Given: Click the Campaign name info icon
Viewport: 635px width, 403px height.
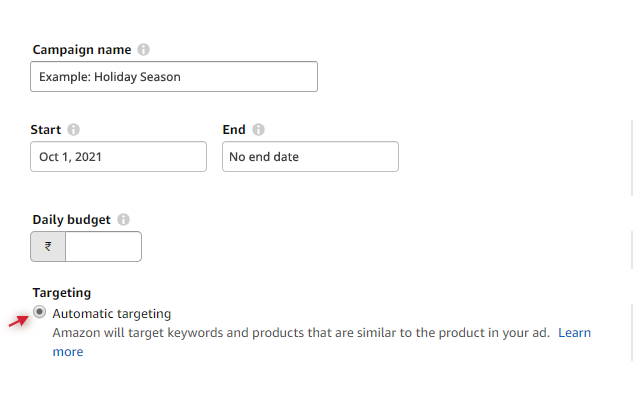Looking at the screenshot, I should click(x=144, y=49).
